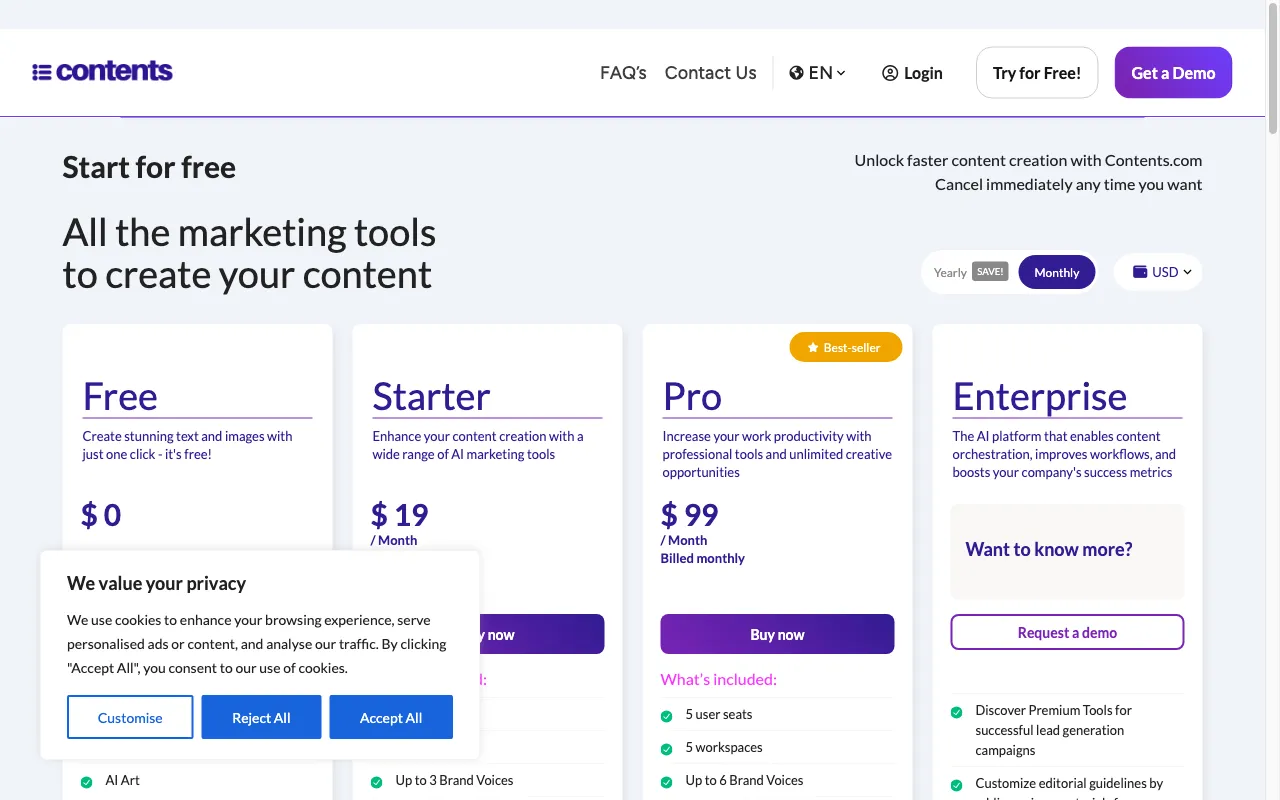Click 'What's included:' under Pro
Image resolution: width=1280 pixels, height=800 pixels.
click(x=718, y=679)
